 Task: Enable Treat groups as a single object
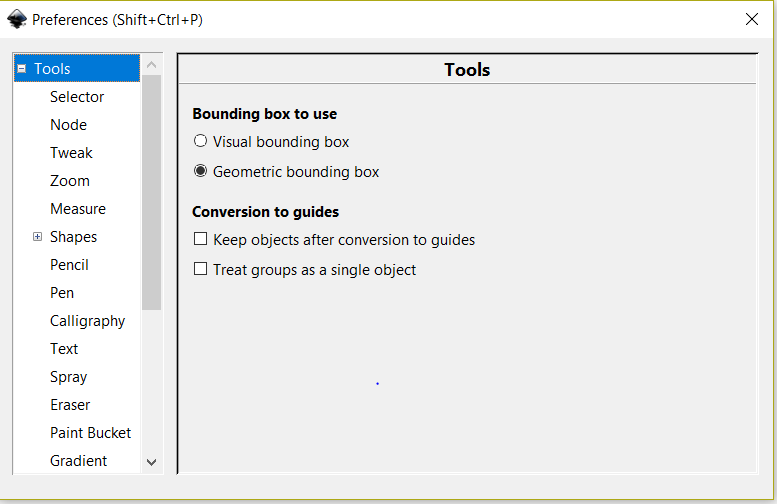[x=200, y=269]
